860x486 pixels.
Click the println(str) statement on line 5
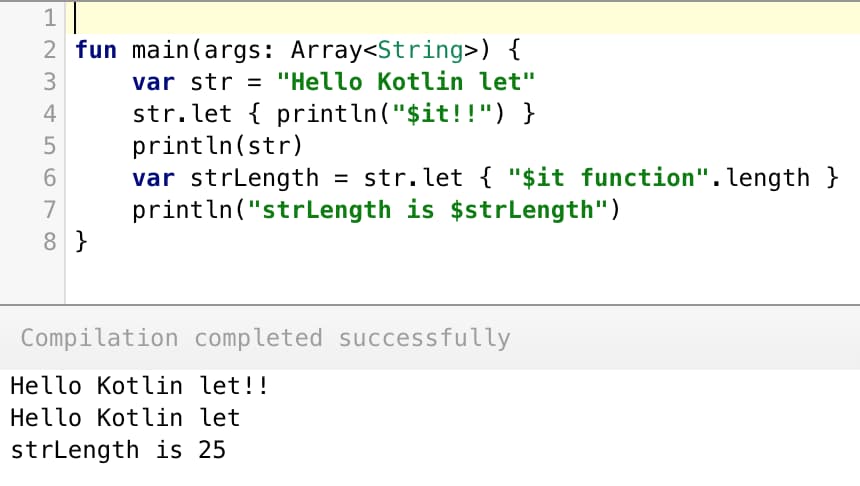pos(217,146)
